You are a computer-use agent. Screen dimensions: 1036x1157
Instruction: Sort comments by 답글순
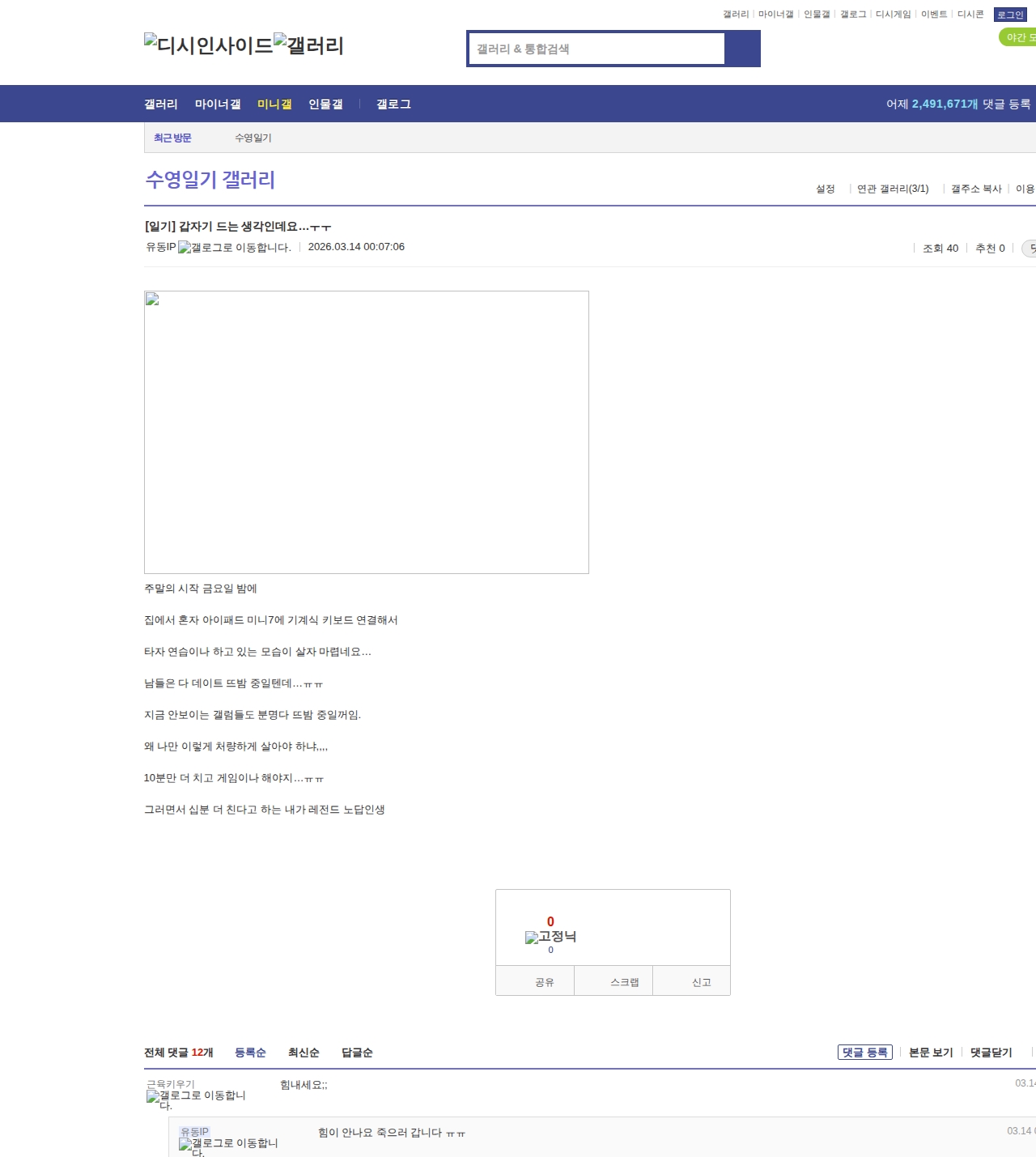click(357, 1053)
